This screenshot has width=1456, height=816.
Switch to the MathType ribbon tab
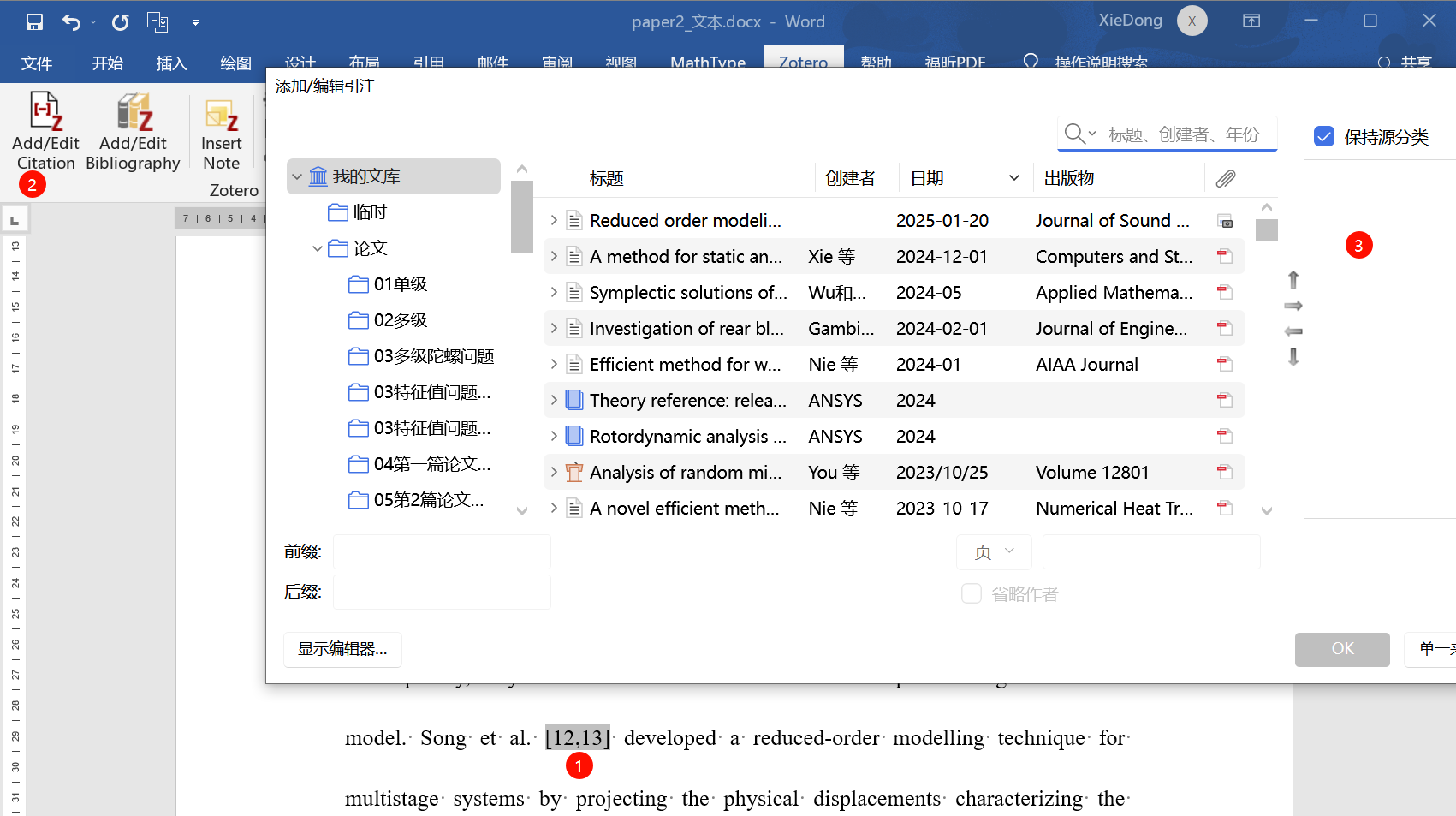tap(708, 61)
